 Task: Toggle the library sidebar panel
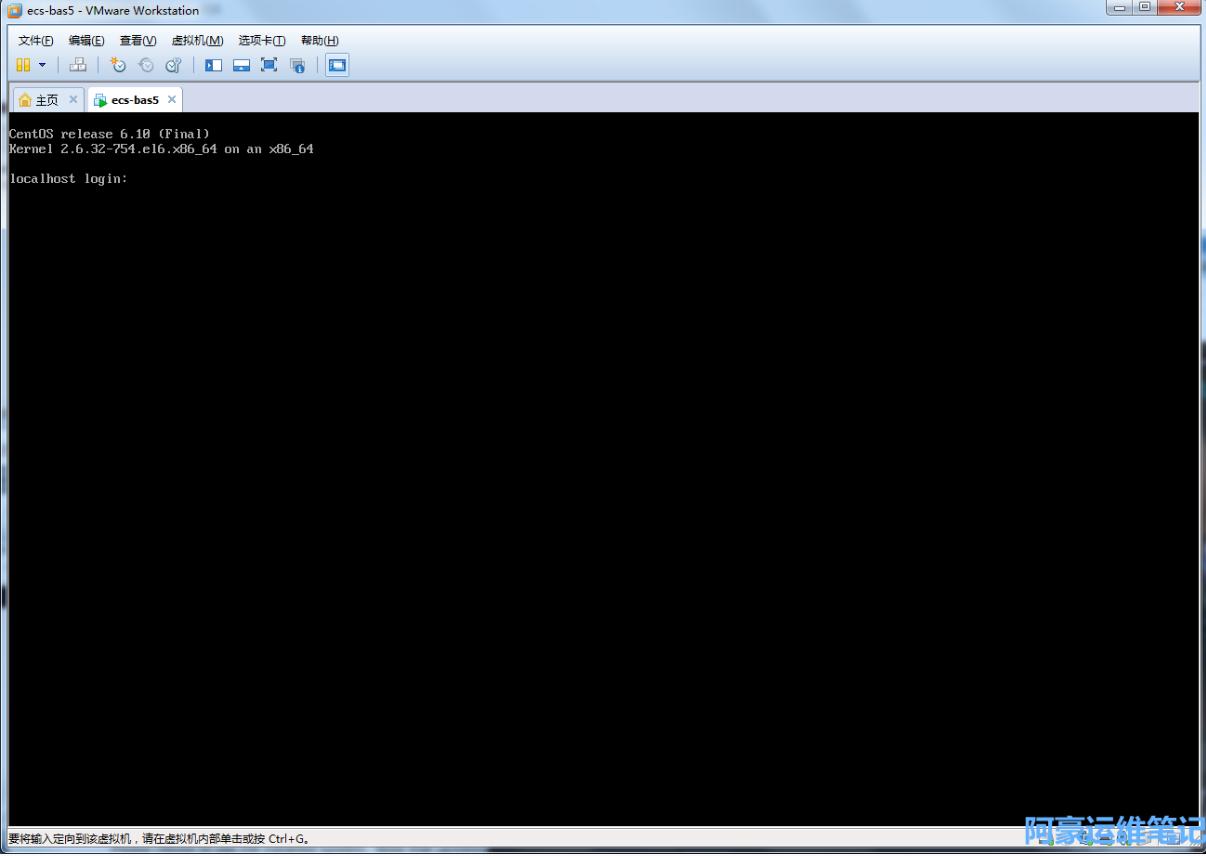point(213,65)
